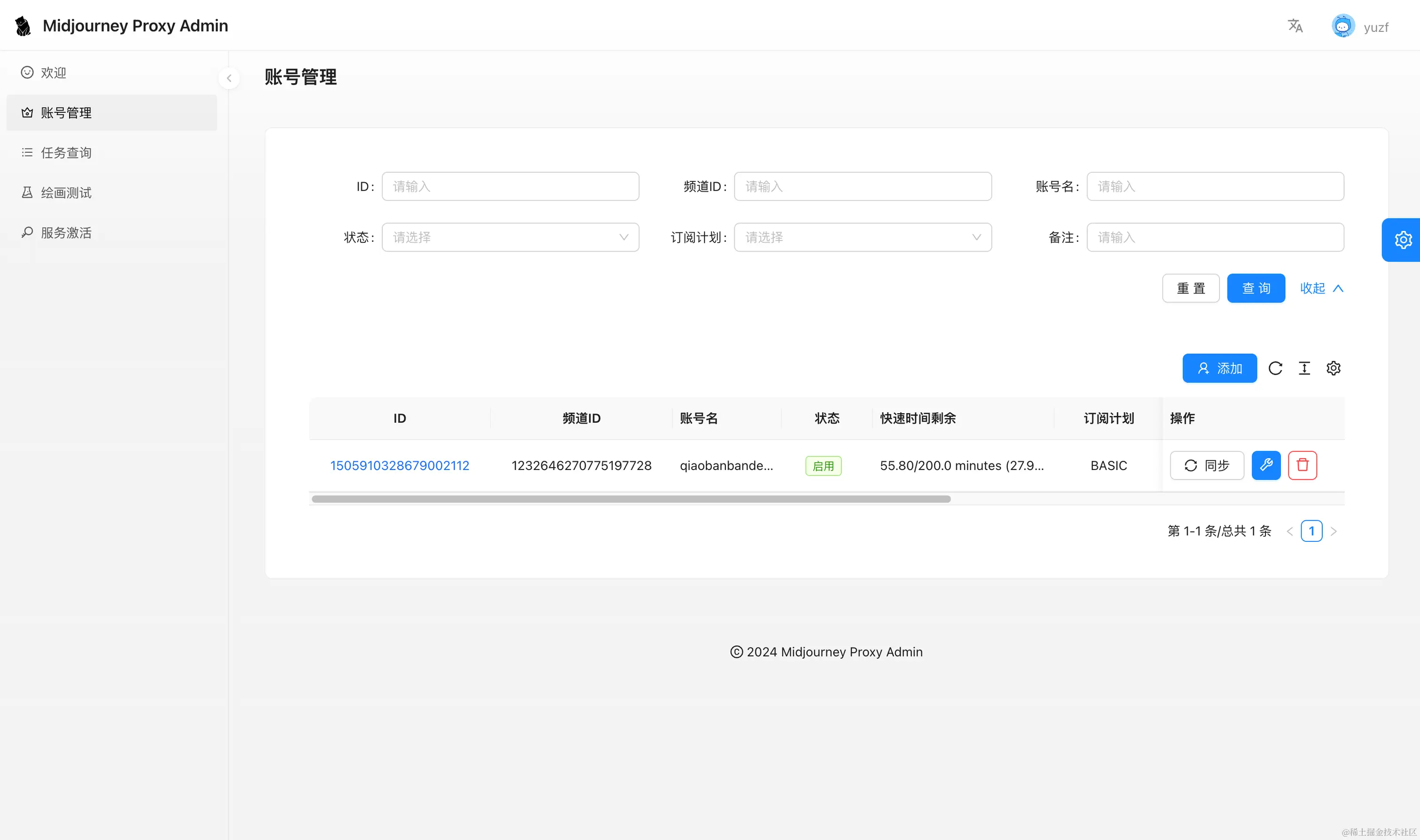Collapse the search form via 收起
The image size is (1420, 840).
pyautogui.click(x=1321, y=288)
